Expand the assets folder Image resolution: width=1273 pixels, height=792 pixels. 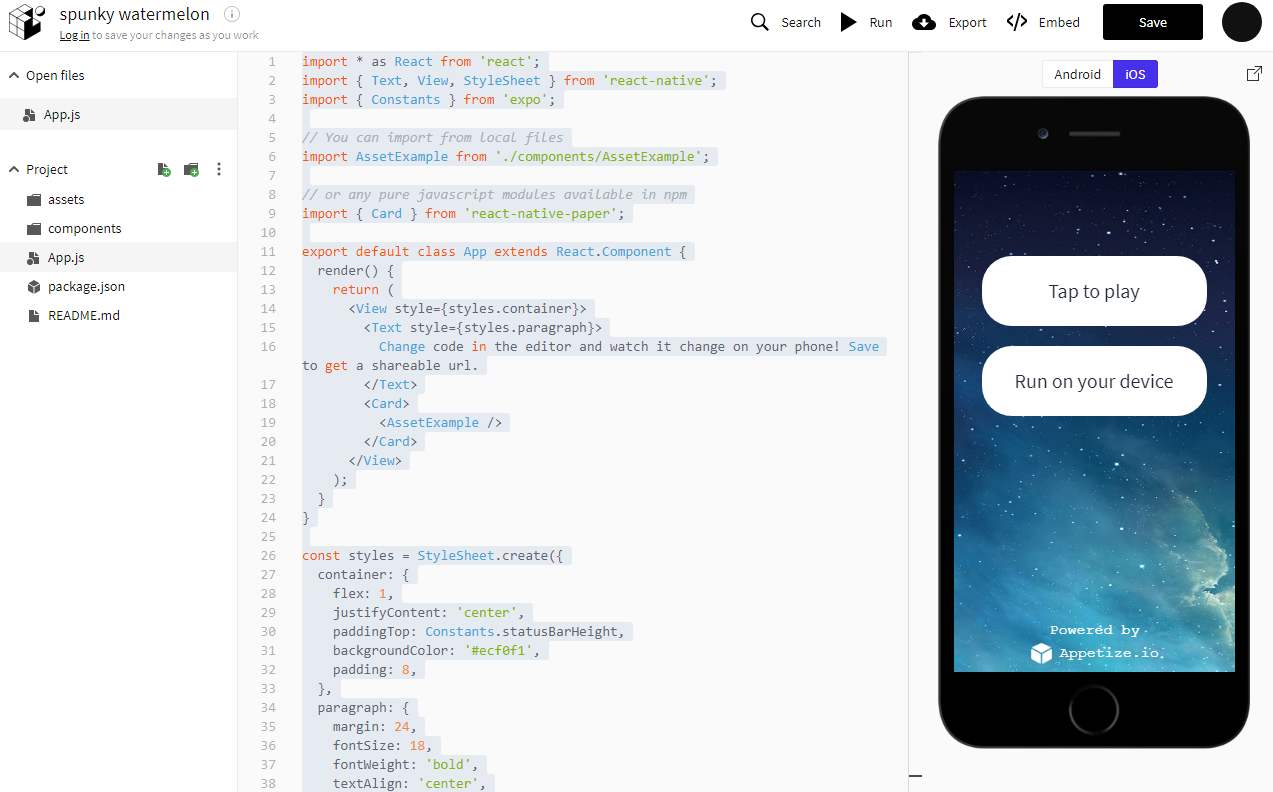pos(66,200)
